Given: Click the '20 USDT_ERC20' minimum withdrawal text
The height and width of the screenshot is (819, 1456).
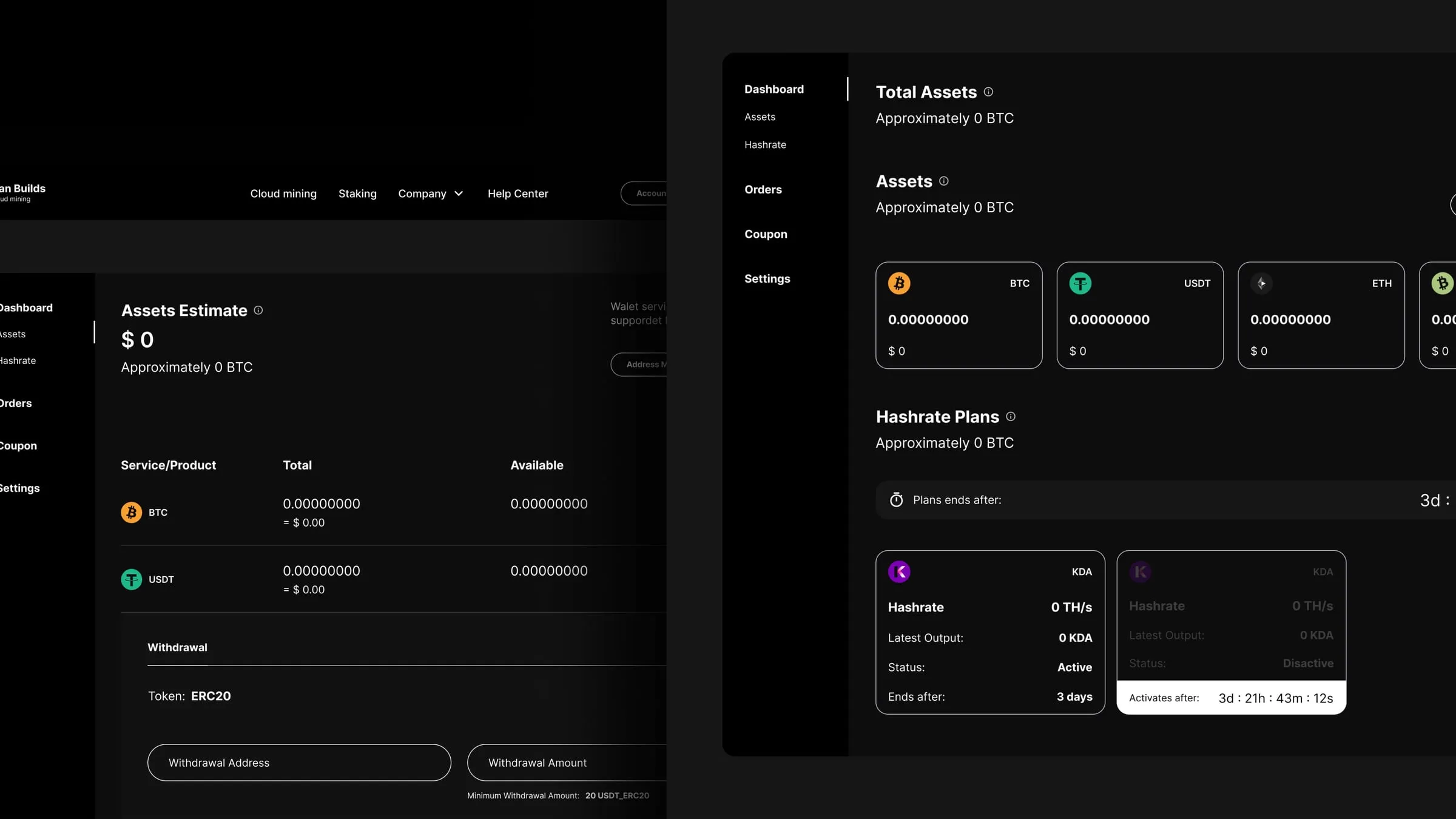Looking at the screenshot, I should point(617,795).
